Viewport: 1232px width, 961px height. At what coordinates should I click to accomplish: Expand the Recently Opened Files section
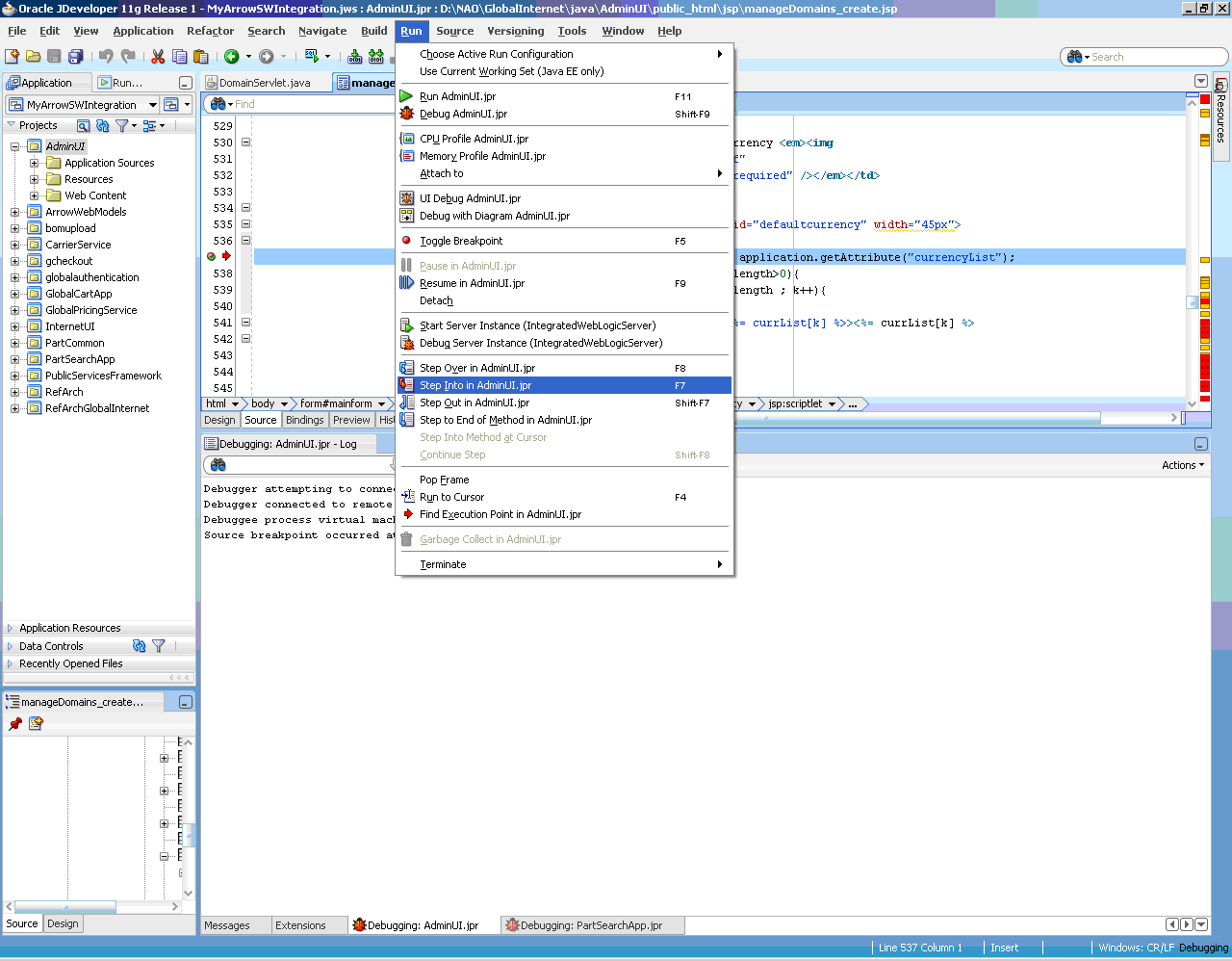tap(10, 663)
